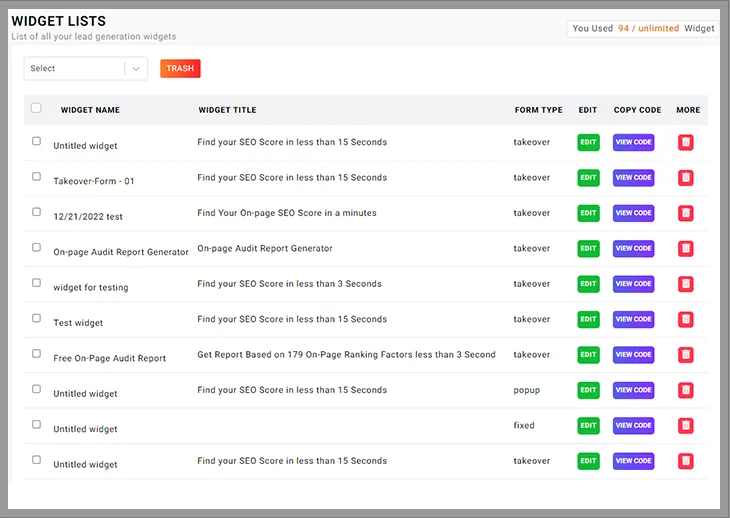Delete the Takeover-Form - 01 widget via its trash icon
The width and height of the screenshot is (730, 518).
coord(685,178)
